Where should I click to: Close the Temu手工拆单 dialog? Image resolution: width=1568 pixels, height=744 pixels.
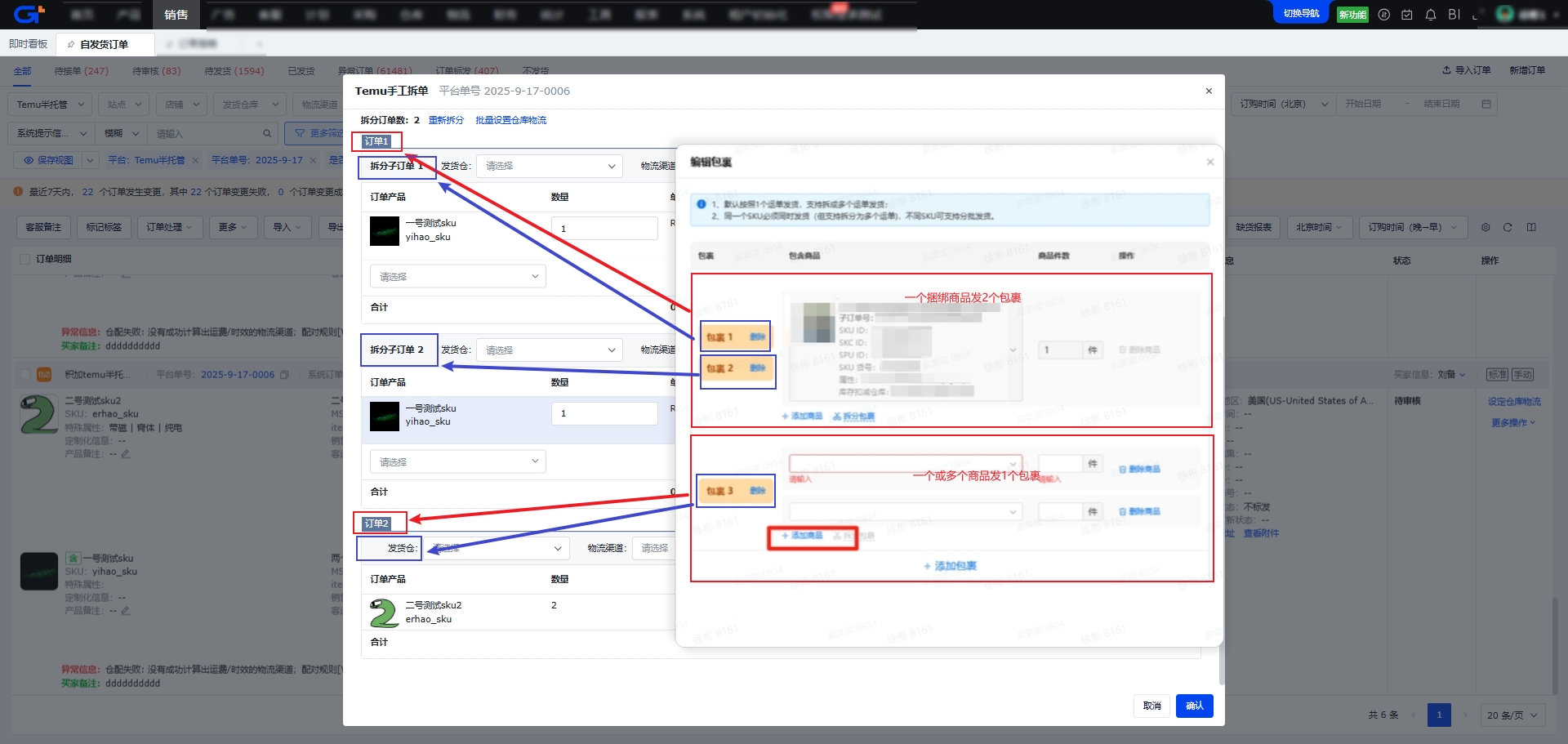point(1209,91)
